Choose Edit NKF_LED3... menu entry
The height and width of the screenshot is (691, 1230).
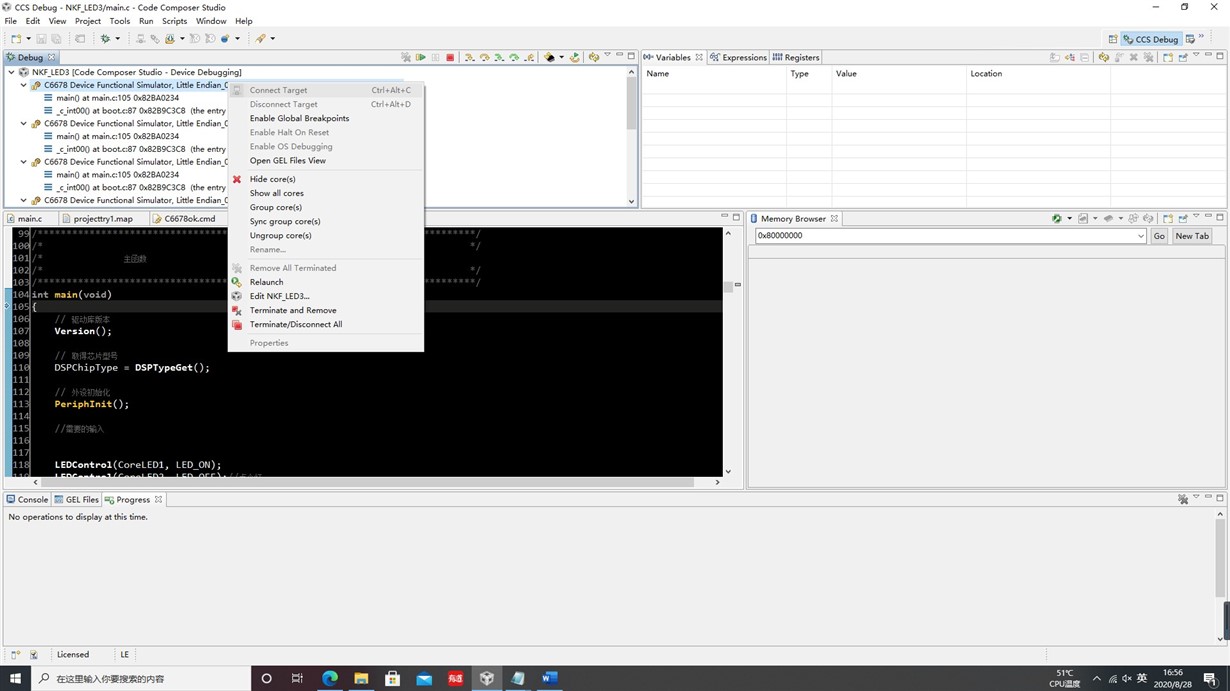point(279,296)
